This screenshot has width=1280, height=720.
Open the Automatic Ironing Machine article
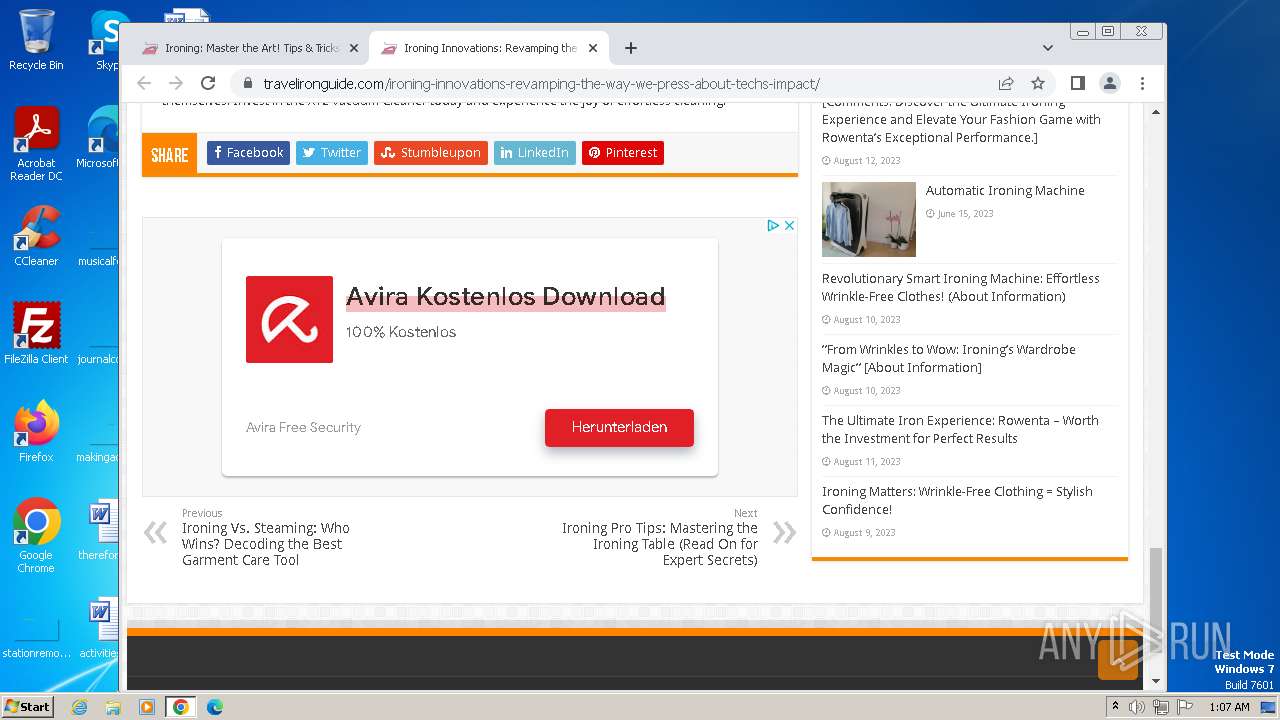[1005, 190]
